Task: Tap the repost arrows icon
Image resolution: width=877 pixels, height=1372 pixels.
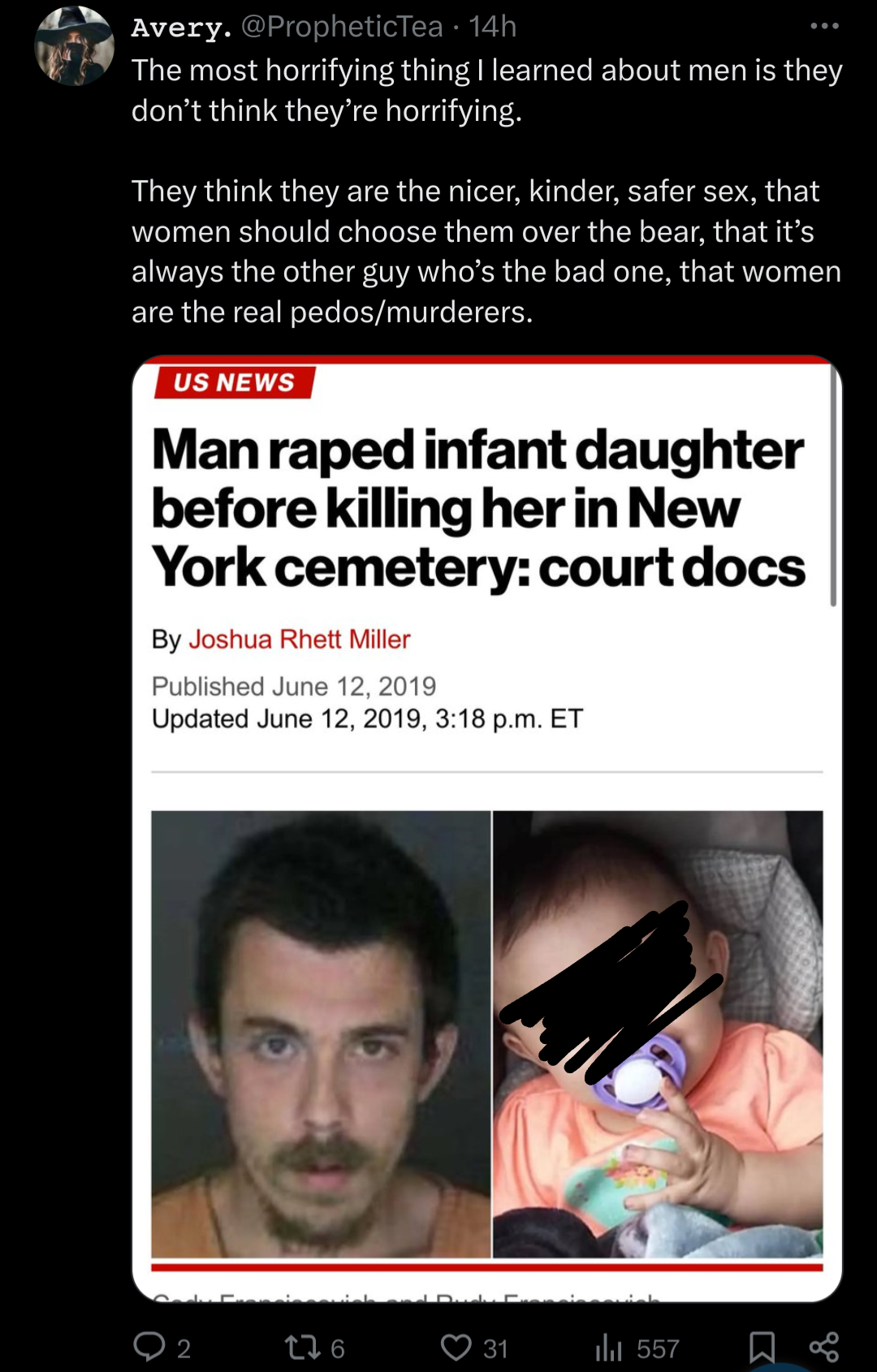Action: tap(301, 1348)
